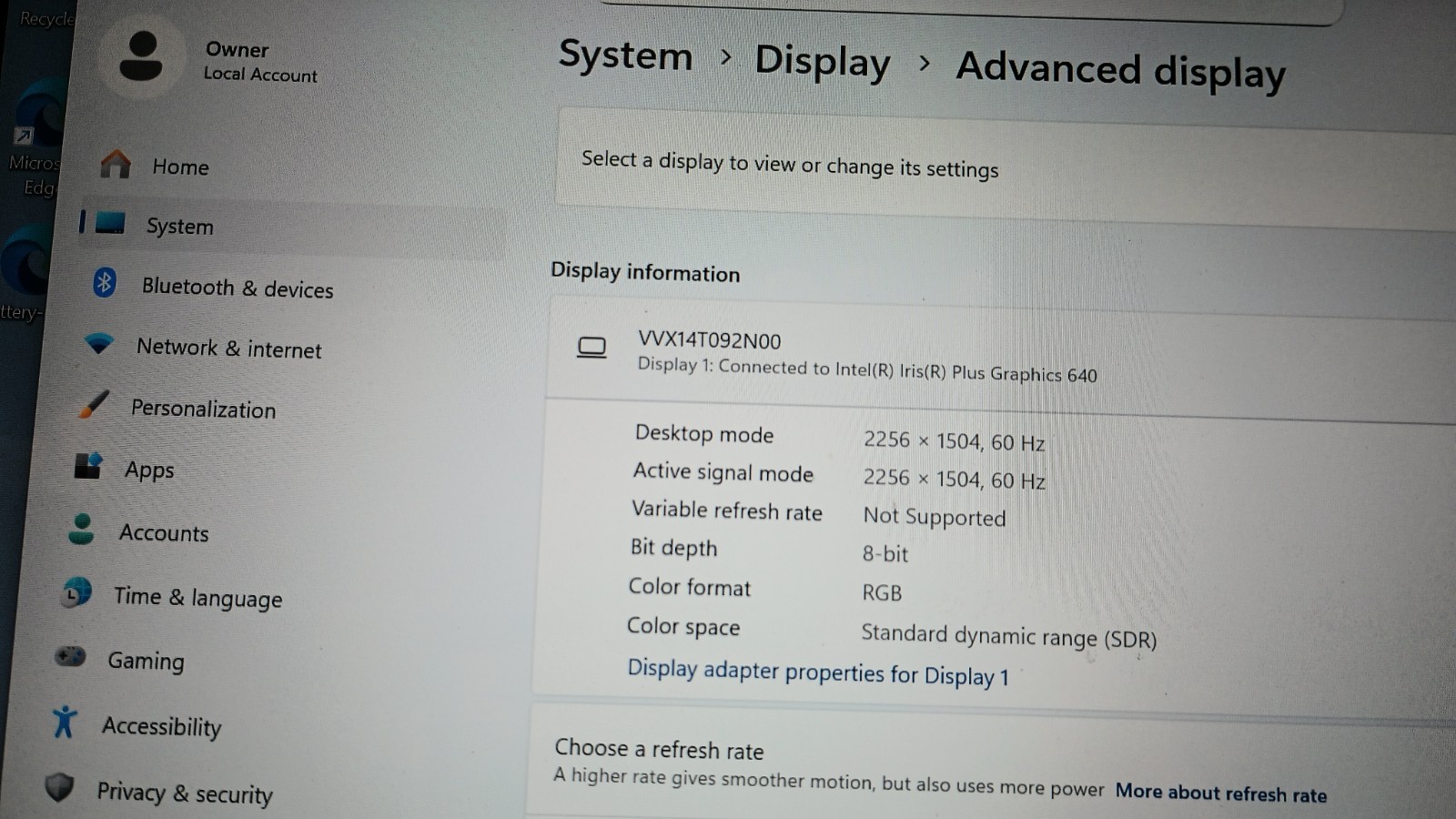Click the 'Choose a refresh rate' heading
The width and height of the screenshot is (1456, 819).
[659, 749]
